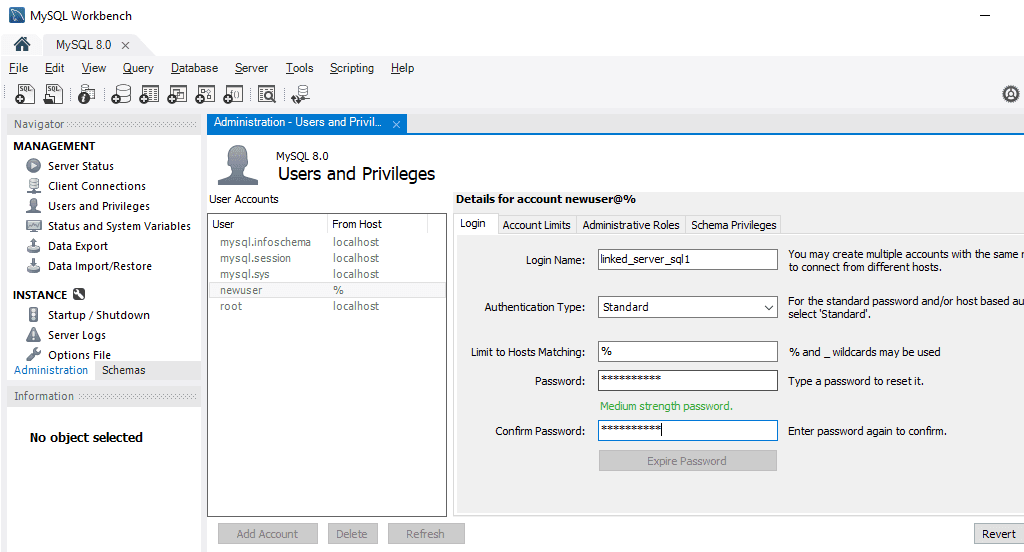The image size is (1024, 552).
Task: Click the Delete account button
Action: coord(351,534)
